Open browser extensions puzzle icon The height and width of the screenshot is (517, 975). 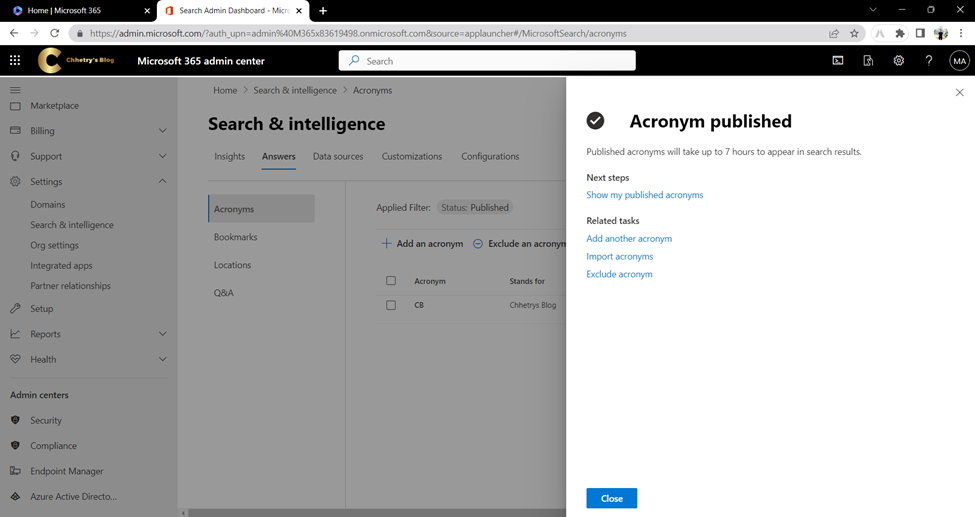pyautogui.click(x=900, y=34)
